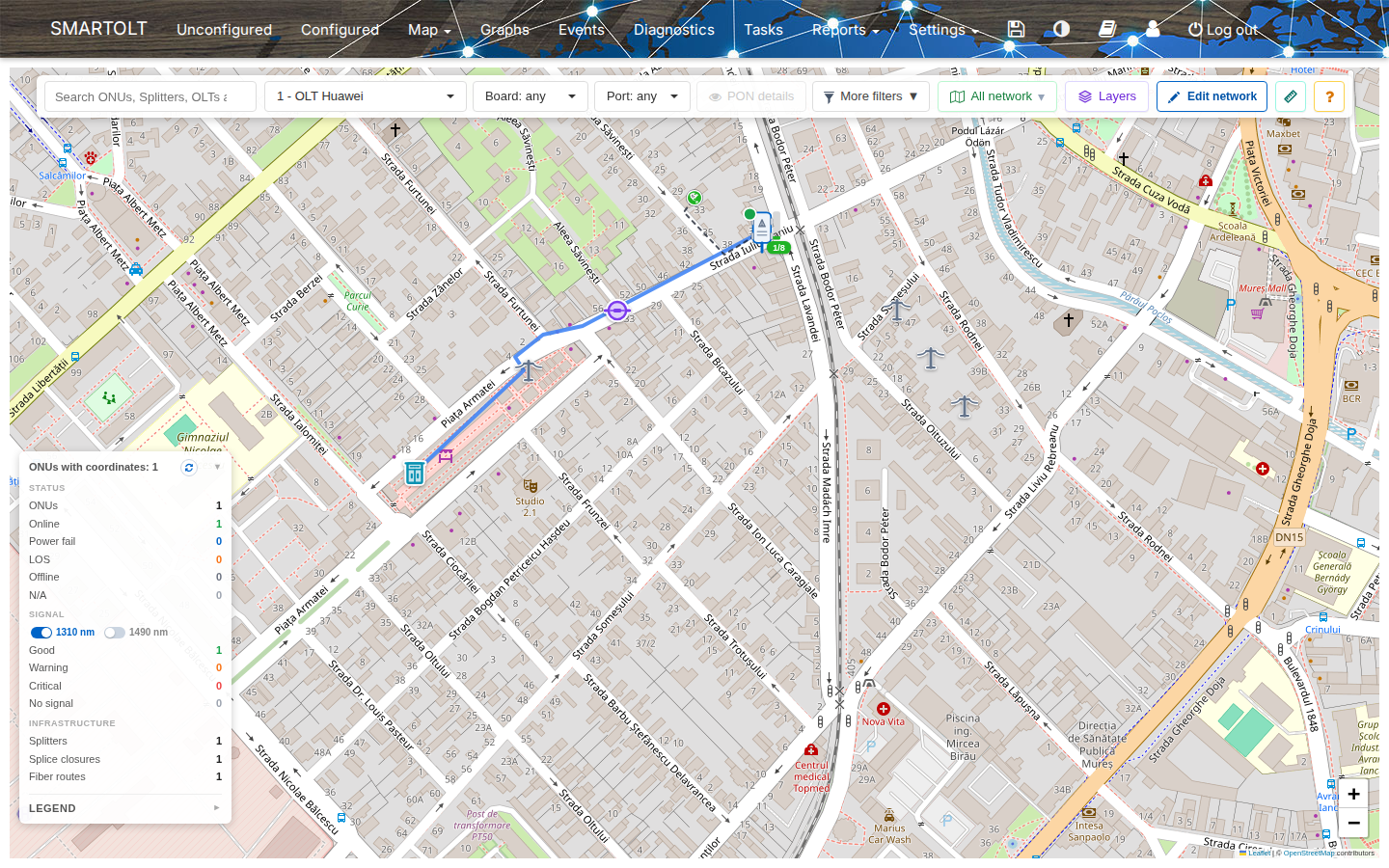Image resolution: width=1389 pixels, height=868 pixels.
Task: Focus the Search ONUs input field
Action: [150, 96]
